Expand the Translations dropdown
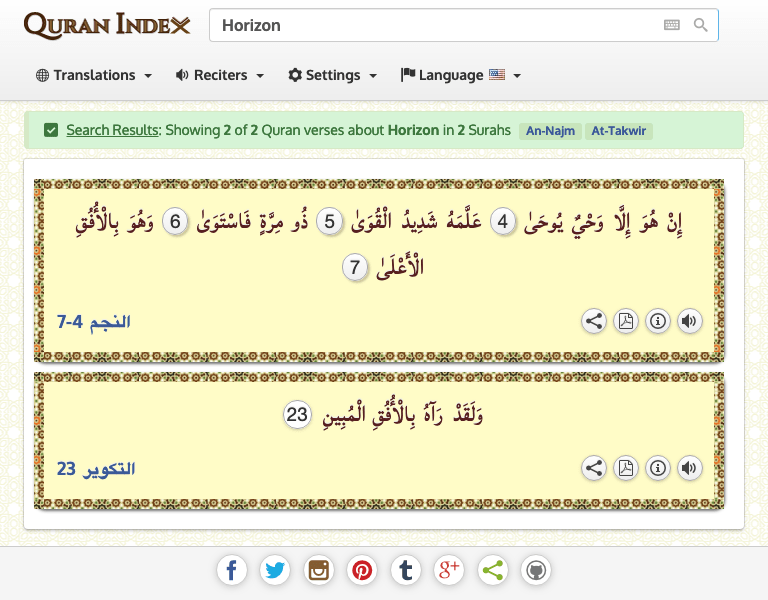768x600 pixels. pyautogui.click(x=94, y=75)
